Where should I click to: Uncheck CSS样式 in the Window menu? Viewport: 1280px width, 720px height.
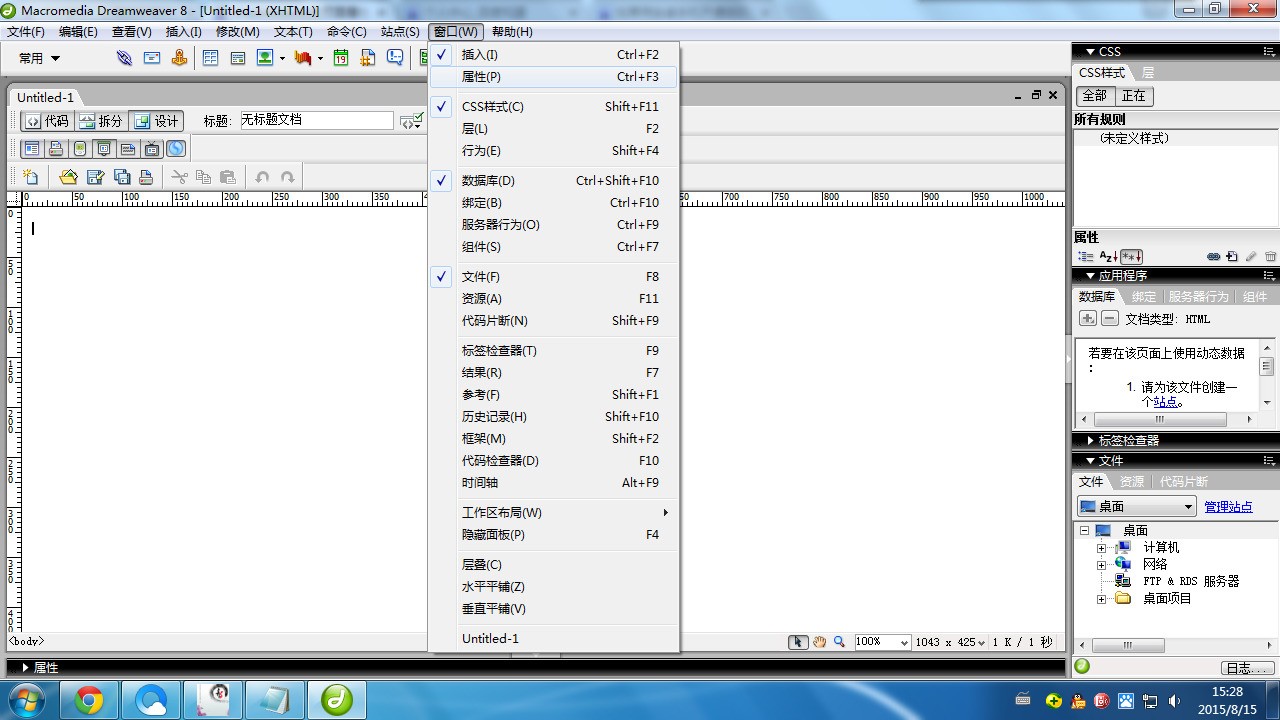[492, 107]
